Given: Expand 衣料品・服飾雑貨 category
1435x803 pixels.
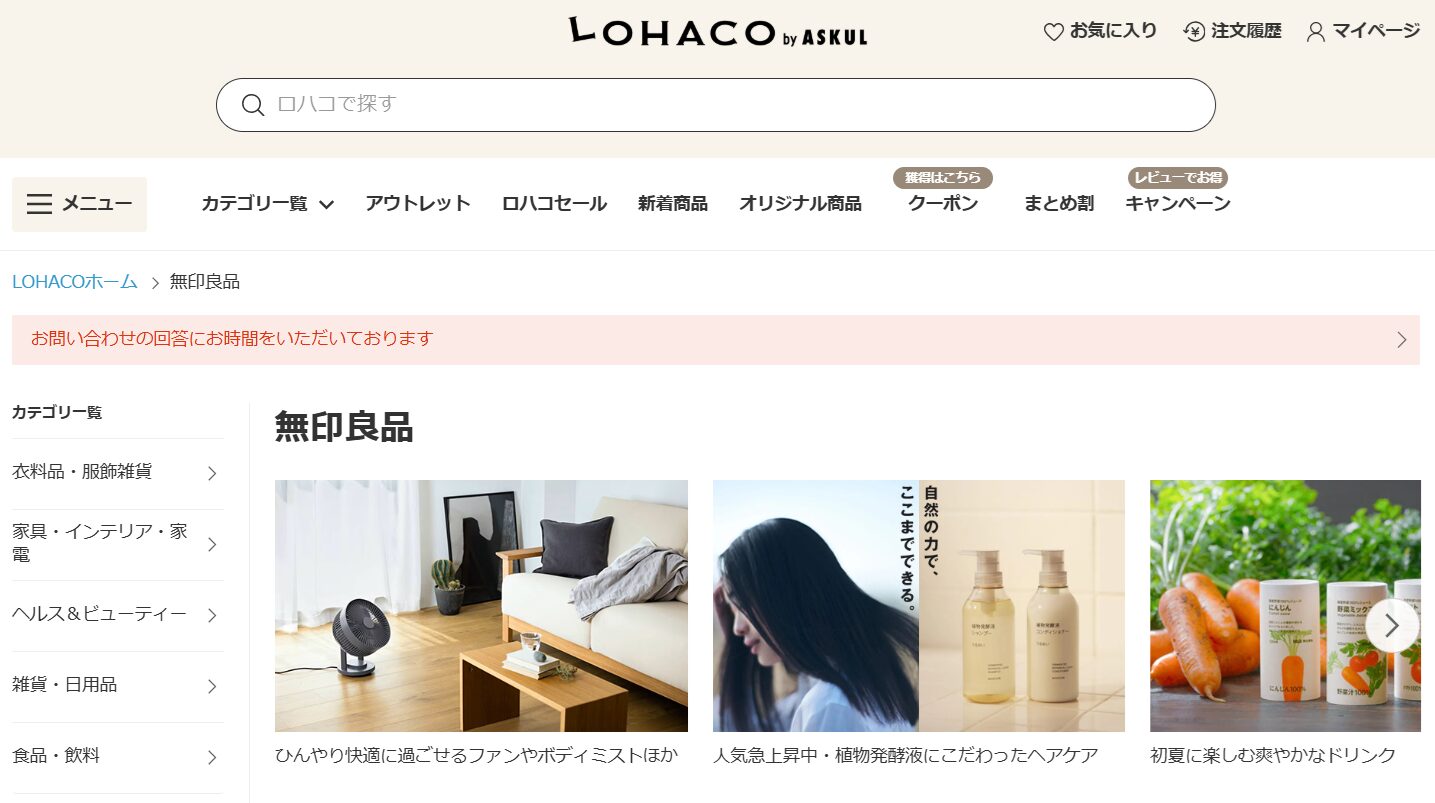Looking at the screenshot, I should point(117,473).
